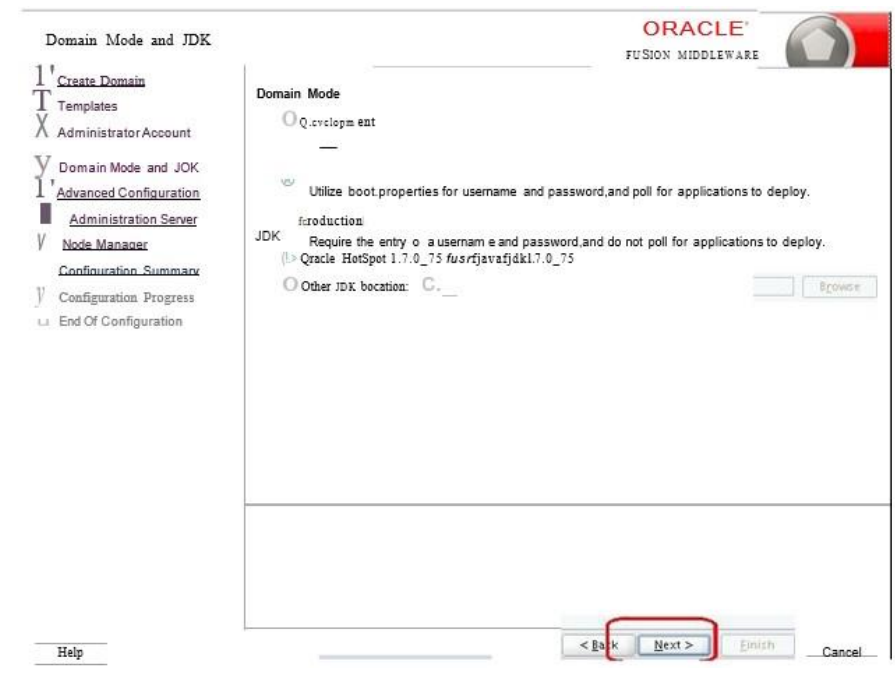This screenshot has width=895, height=682.
Task: Click the ORACLE brand text
Action: point(695,28)
